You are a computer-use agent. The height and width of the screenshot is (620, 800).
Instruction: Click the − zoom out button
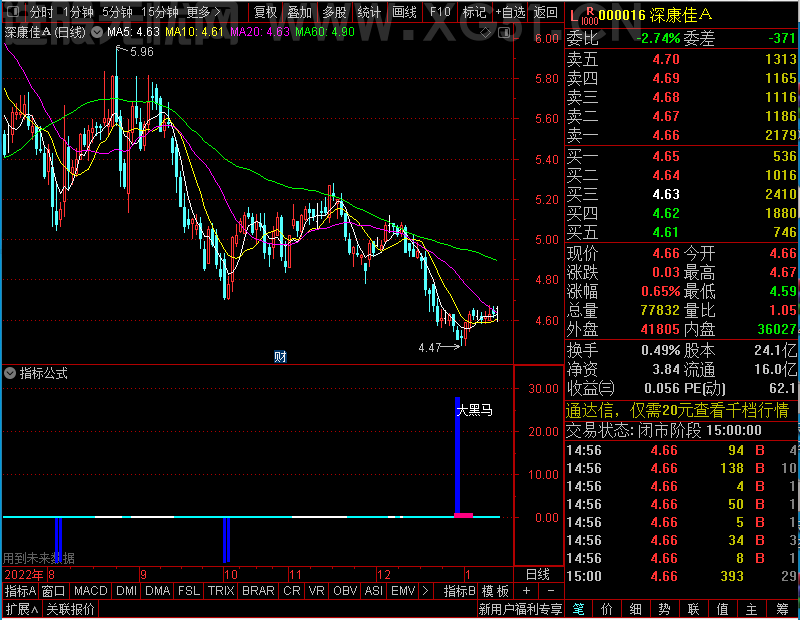coord(551,591)
